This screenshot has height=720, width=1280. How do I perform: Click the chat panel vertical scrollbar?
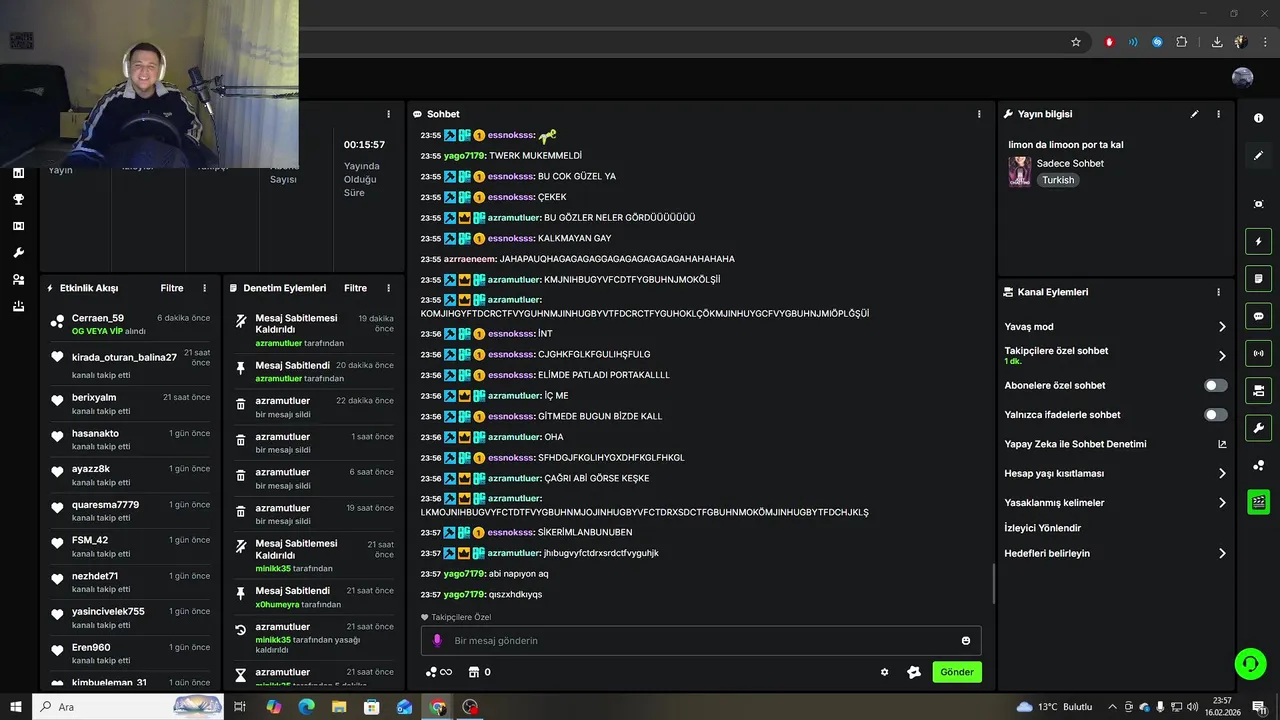(993, 583)
